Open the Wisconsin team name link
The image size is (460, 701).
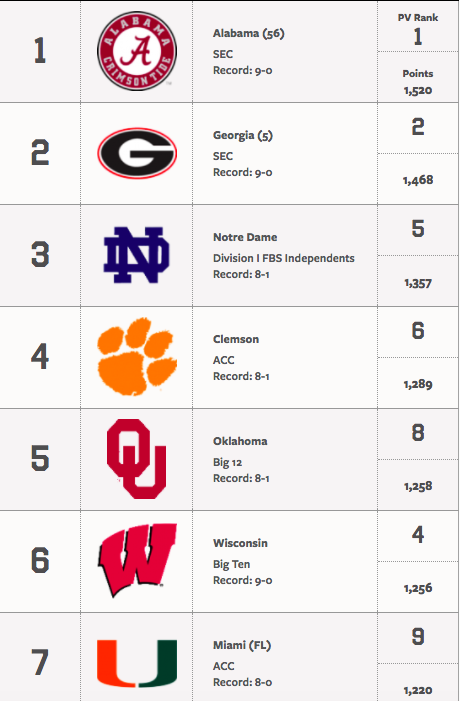[241, 543]
